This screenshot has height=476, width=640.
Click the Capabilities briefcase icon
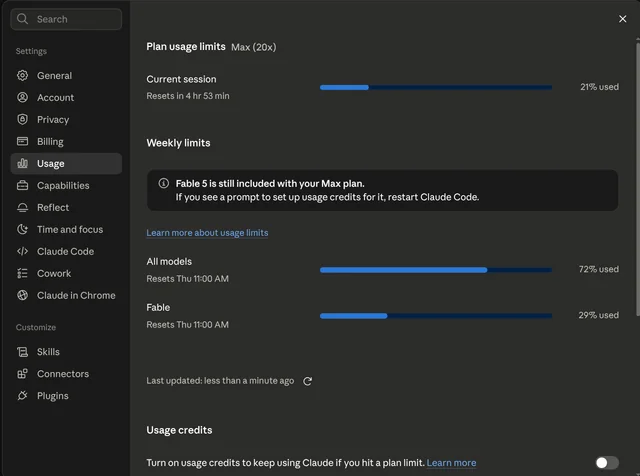pos(22,185)
